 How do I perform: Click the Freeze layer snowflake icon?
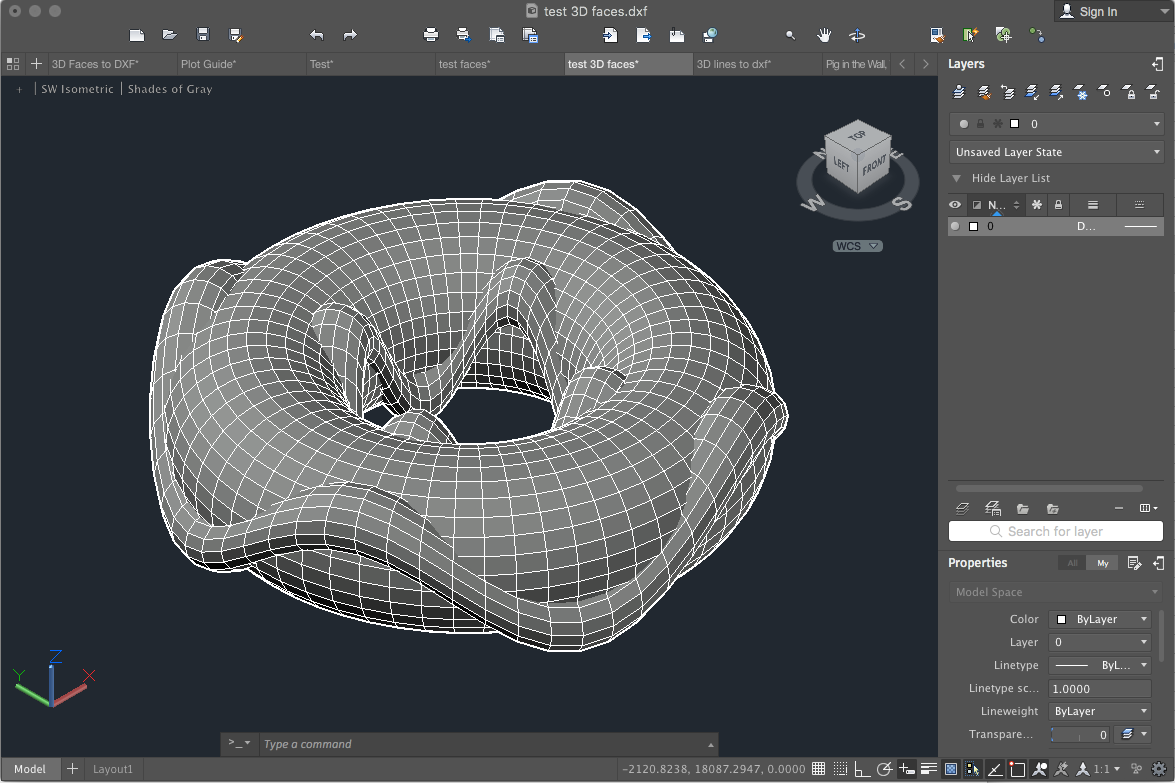[x=1081, y=92]
